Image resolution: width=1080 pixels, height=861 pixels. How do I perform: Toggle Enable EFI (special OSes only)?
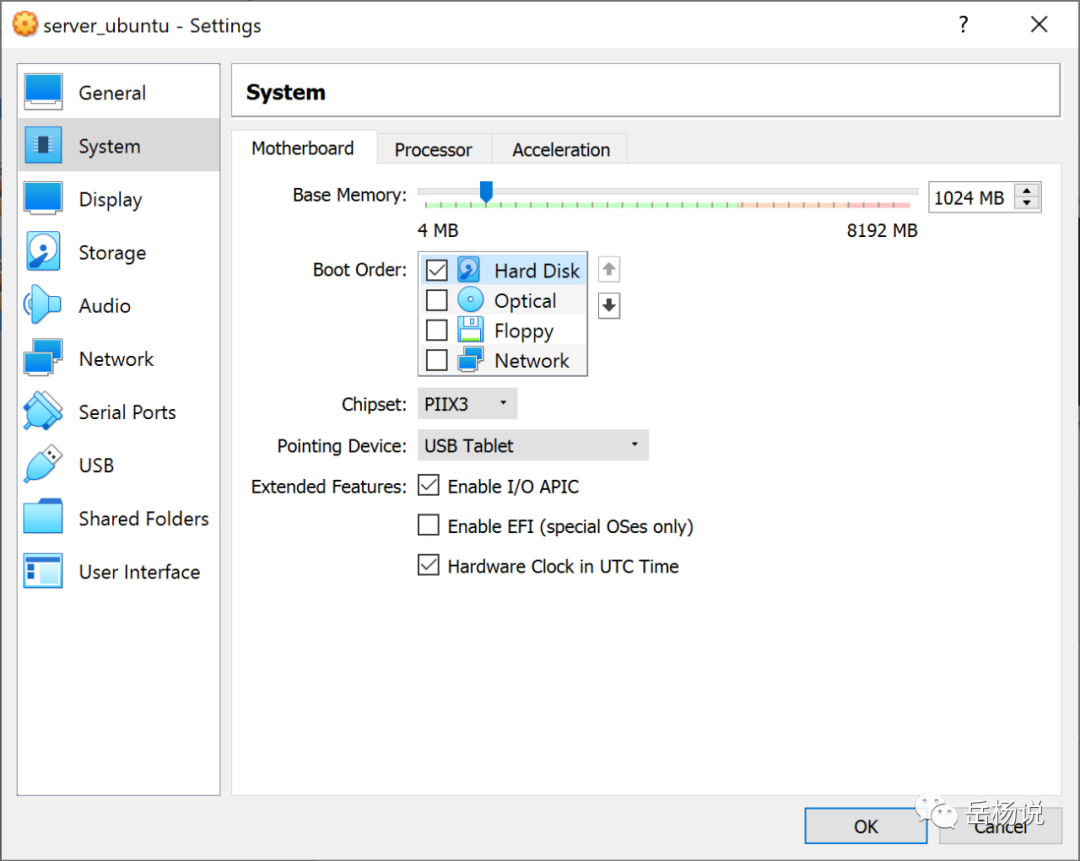coord(428,526)
